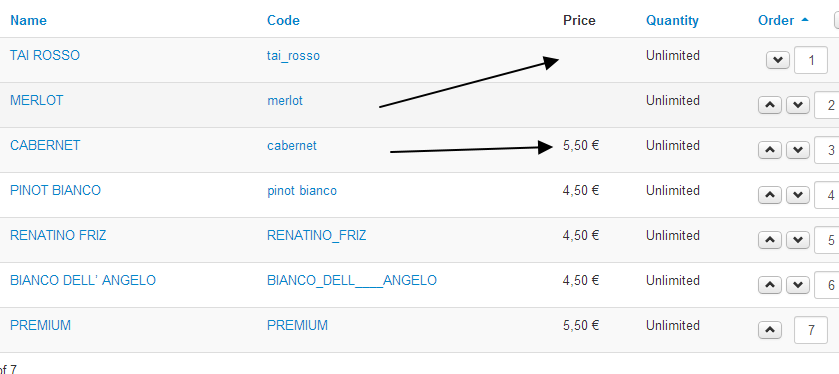
Task: Open BIANCO_DELL____ANGELO code link
Action: pyautogui.click(x=352, y=280)
